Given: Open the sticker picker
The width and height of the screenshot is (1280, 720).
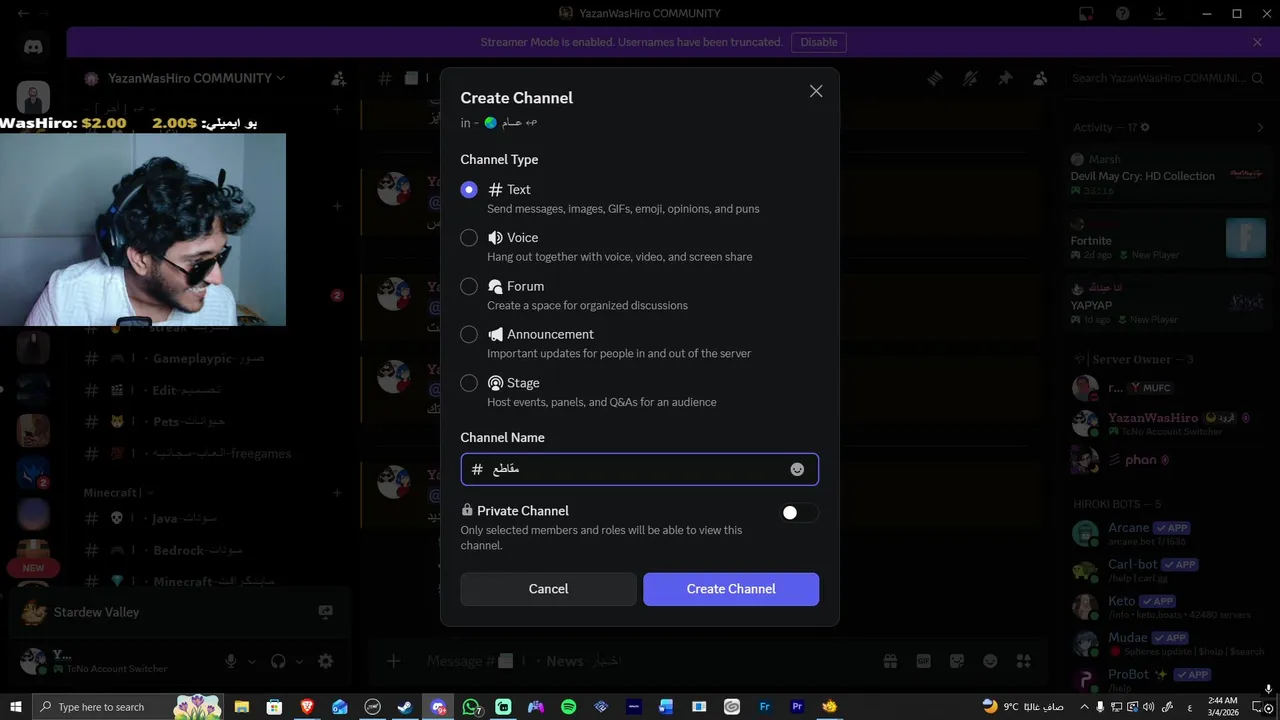Looking at the screenshot, I should pyautogui.click(x=957, y=661).
